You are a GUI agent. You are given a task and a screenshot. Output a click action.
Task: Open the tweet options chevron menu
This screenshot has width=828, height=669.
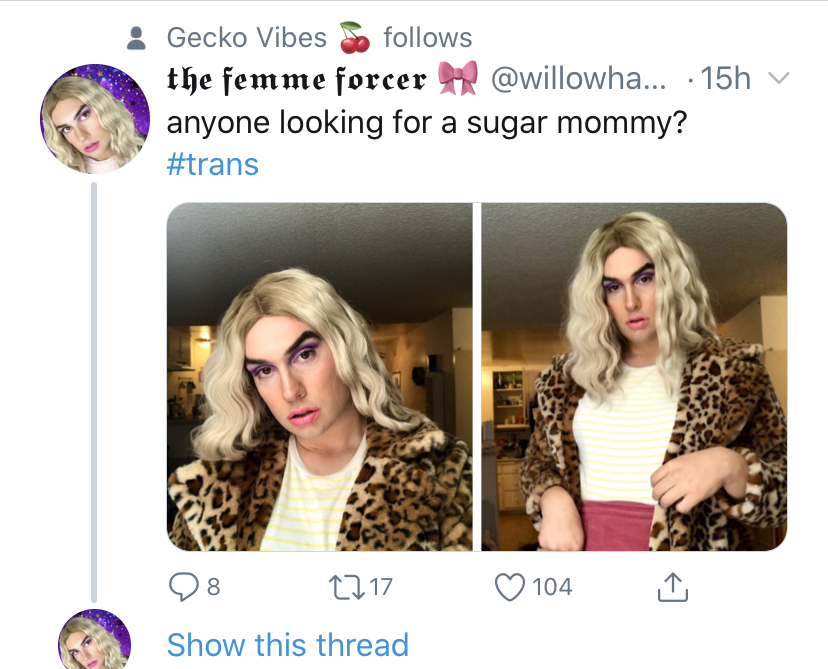(x=778, y=78)
